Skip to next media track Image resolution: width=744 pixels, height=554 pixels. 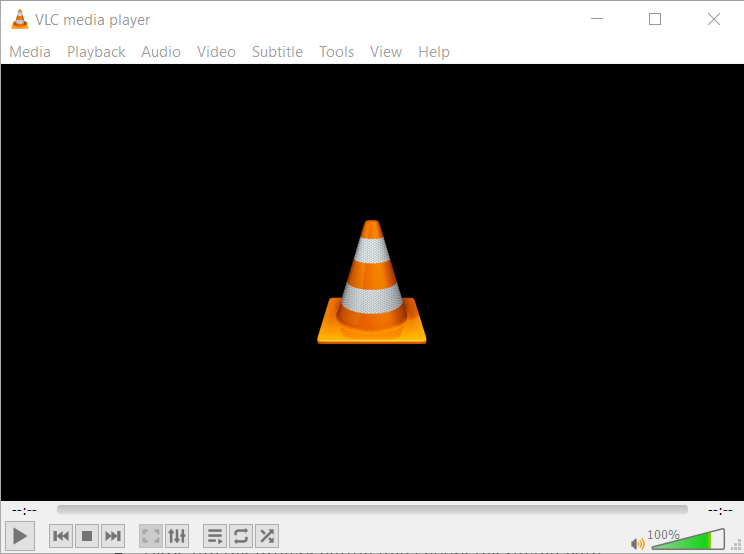(113, 536)
